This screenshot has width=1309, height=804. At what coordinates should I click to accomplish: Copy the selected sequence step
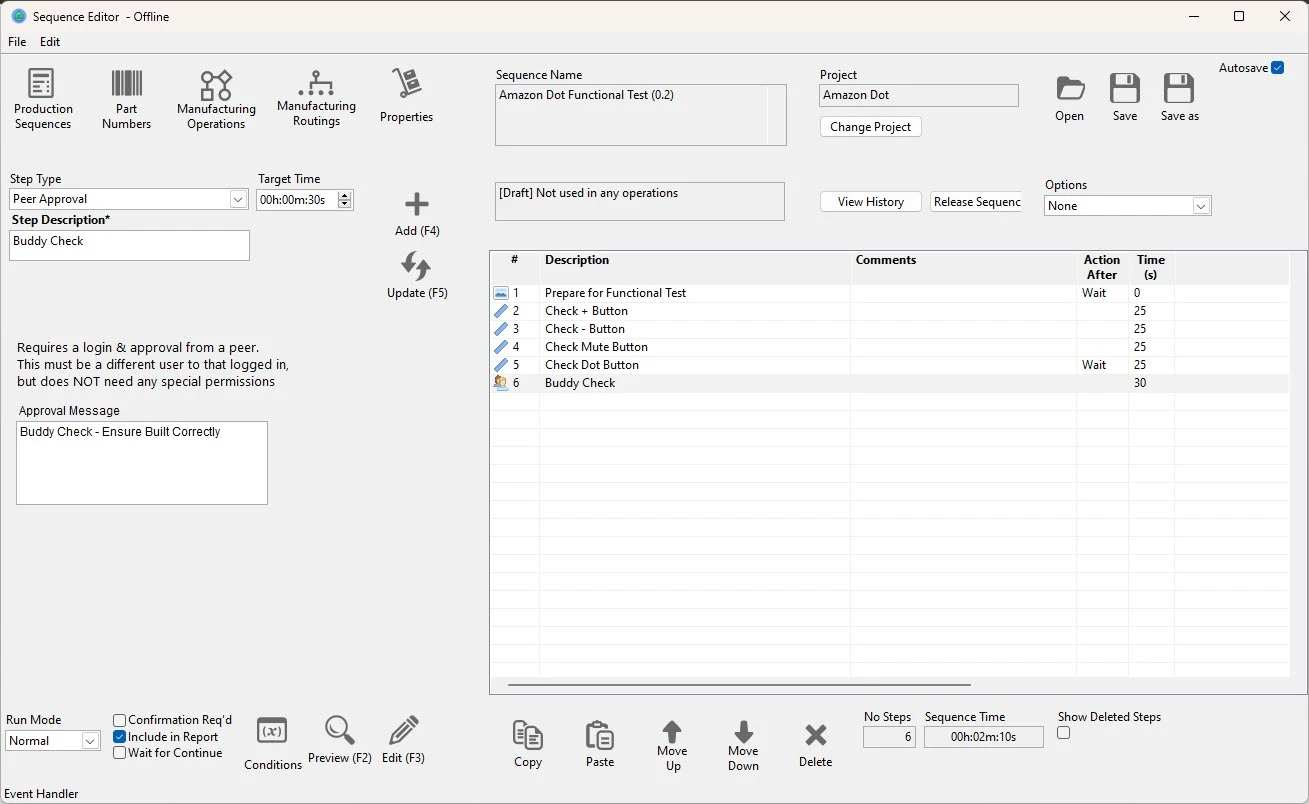click(528, 741)
